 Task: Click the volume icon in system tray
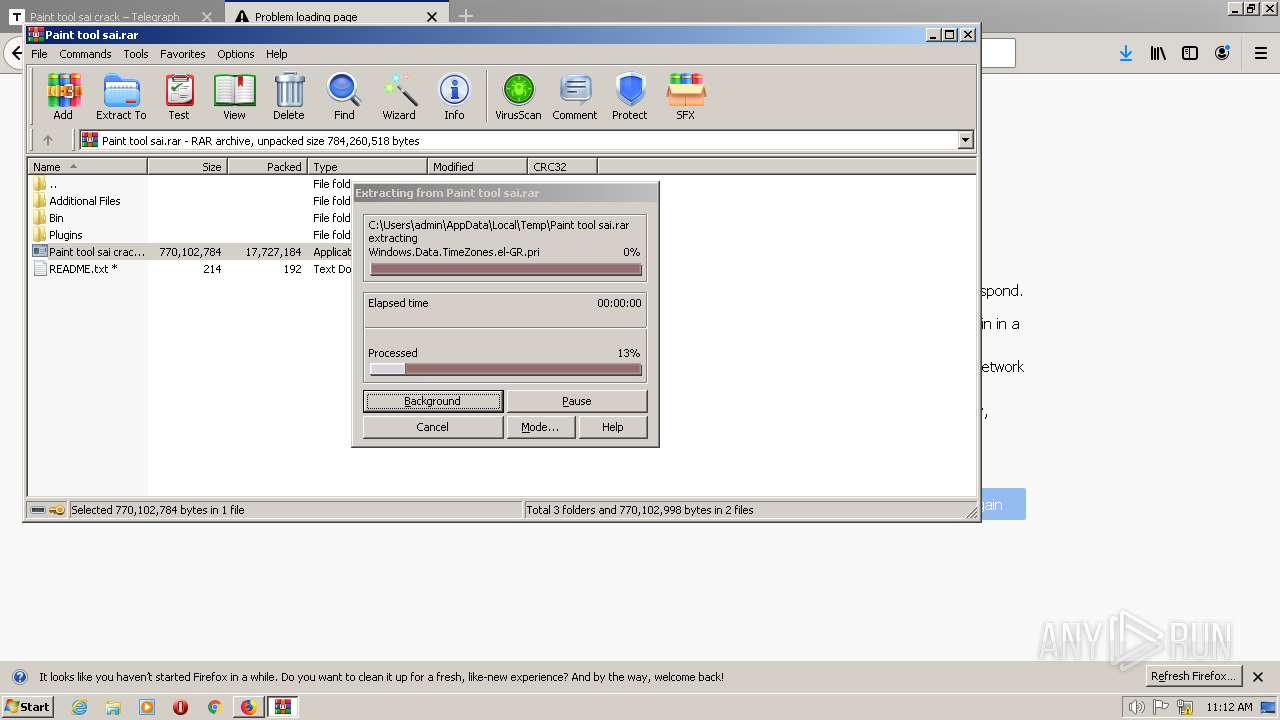pos(1137,707)
